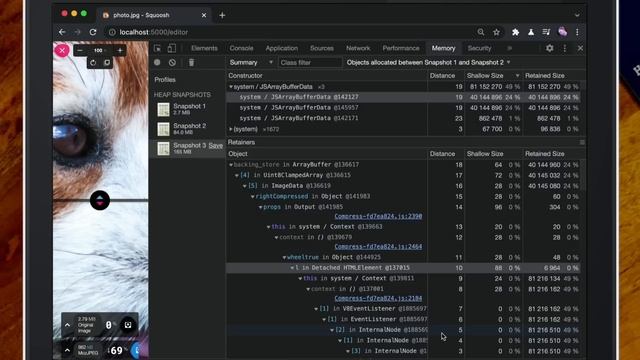Open the tab search chevron

click(x=577, y=15)
